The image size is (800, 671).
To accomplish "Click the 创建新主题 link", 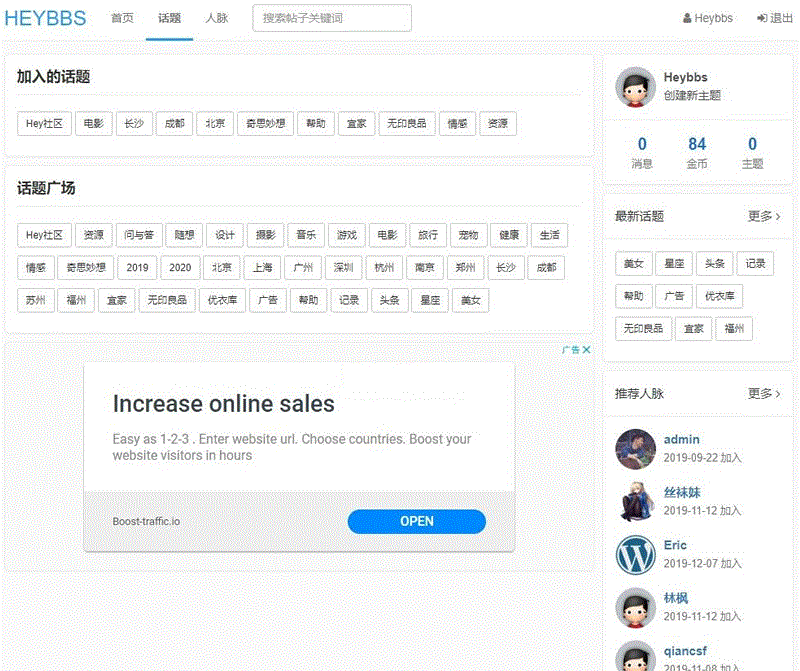I will (x=692, y=96).
